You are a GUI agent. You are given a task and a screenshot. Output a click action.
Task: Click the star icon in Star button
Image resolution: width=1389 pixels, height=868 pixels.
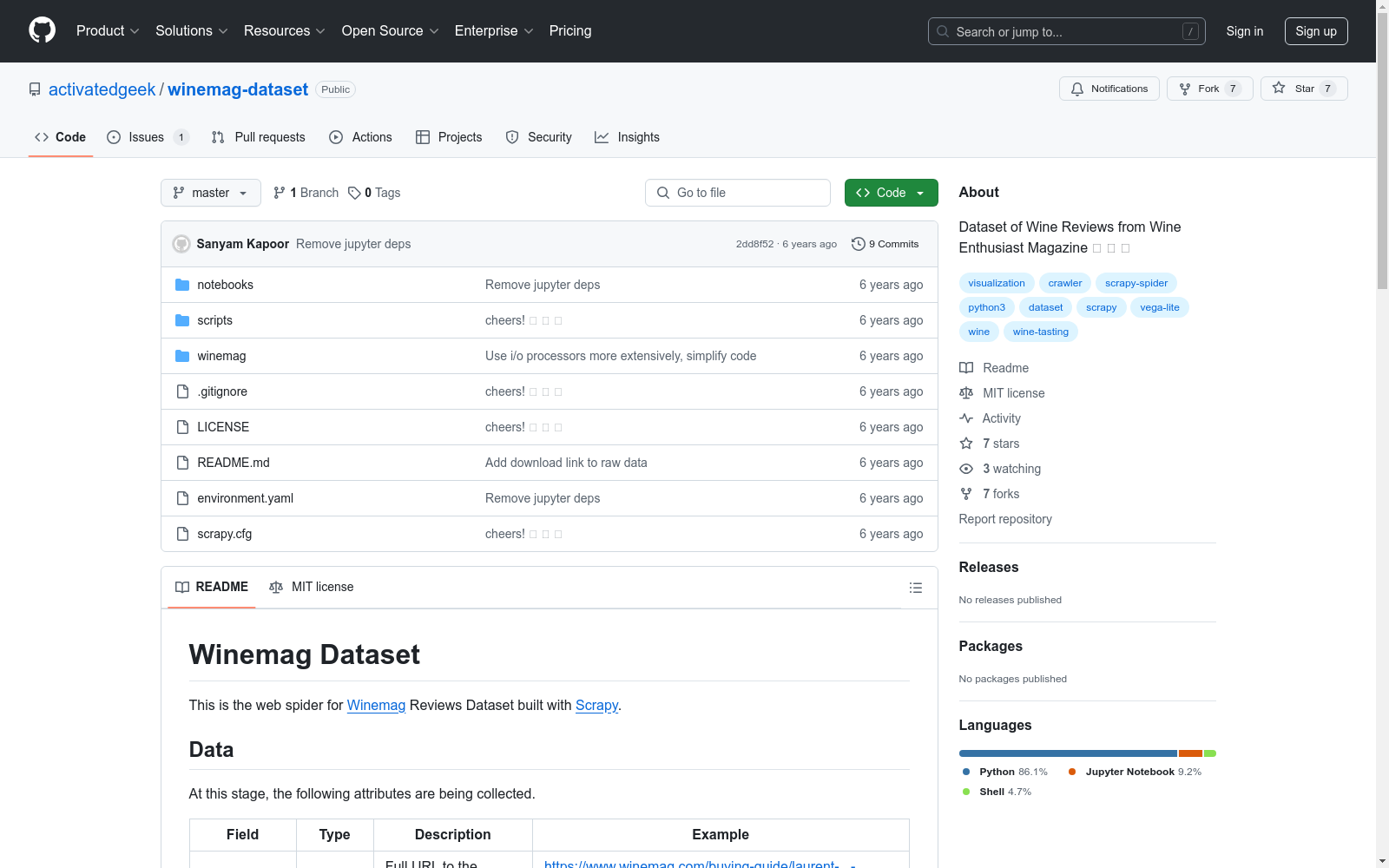pos(1279,88)
